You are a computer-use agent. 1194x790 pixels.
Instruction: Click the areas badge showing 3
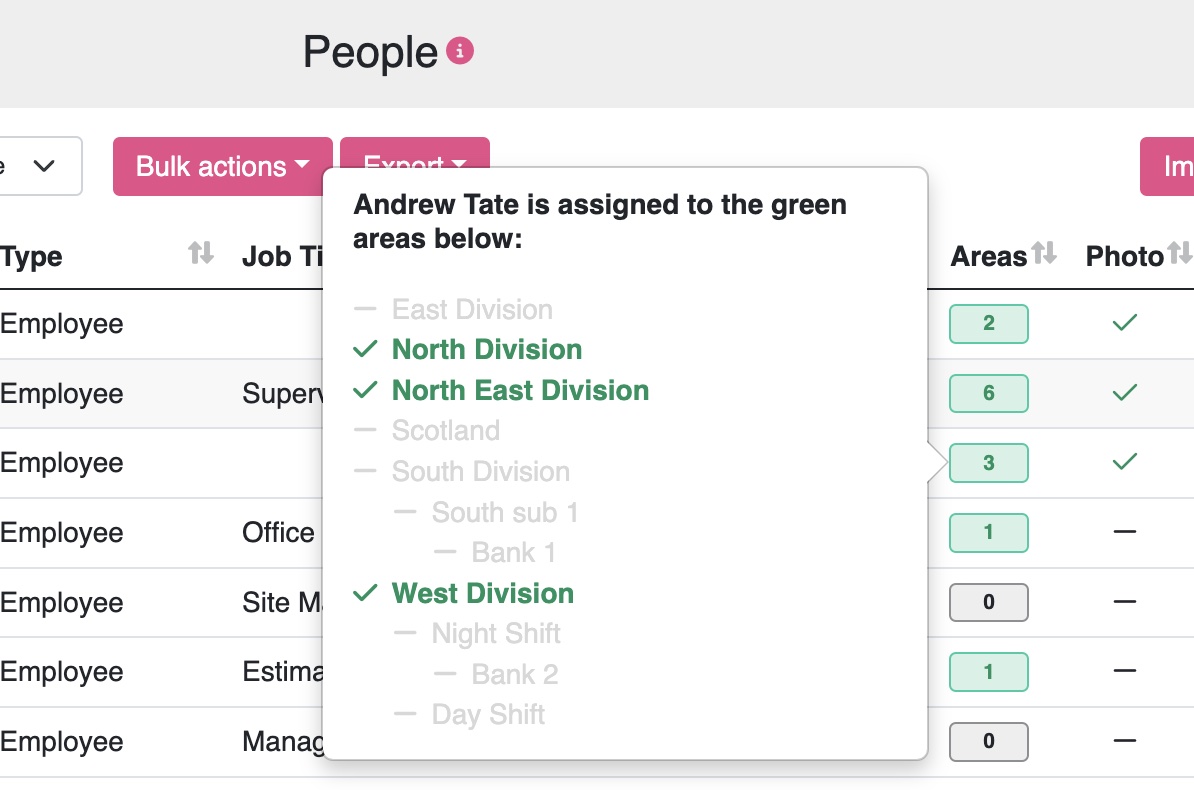(988, 463)
